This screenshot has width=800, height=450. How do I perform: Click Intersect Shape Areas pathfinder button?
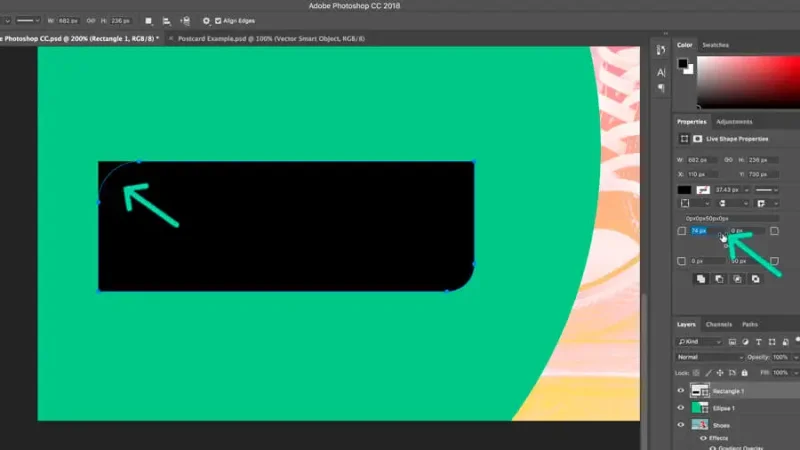pos(737,279)
